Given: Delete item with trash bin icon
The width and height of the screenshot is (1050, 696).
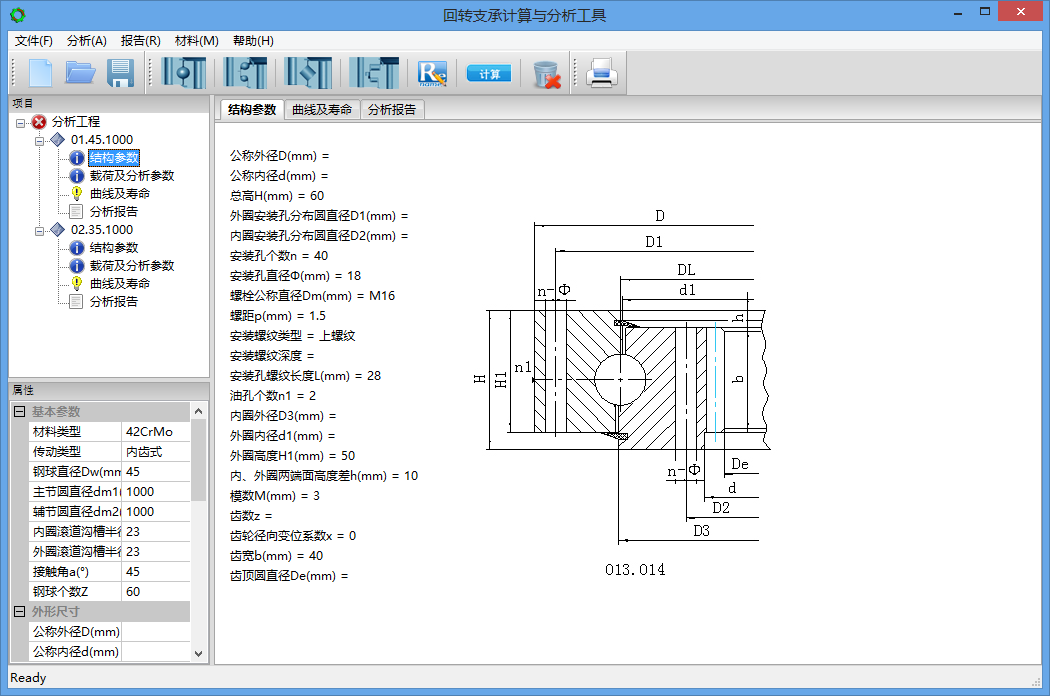Looking at the screenshot, I should [x=546, y=74].
